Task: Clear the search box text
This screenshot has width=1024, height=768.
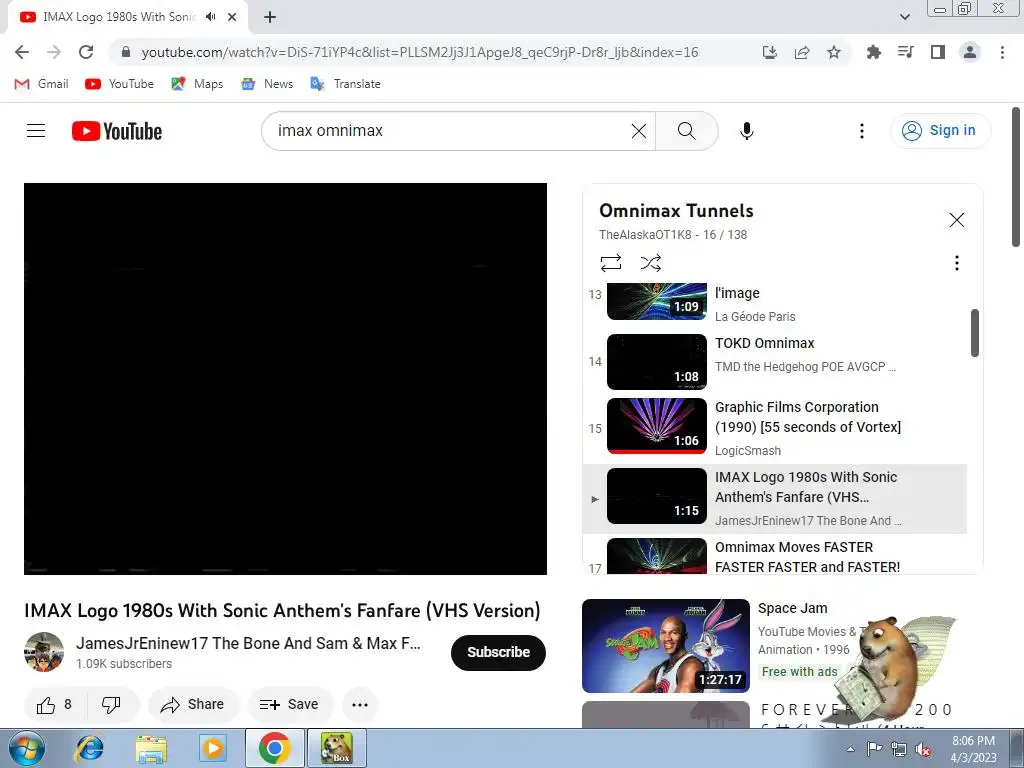Action: (x=639, y=131)
